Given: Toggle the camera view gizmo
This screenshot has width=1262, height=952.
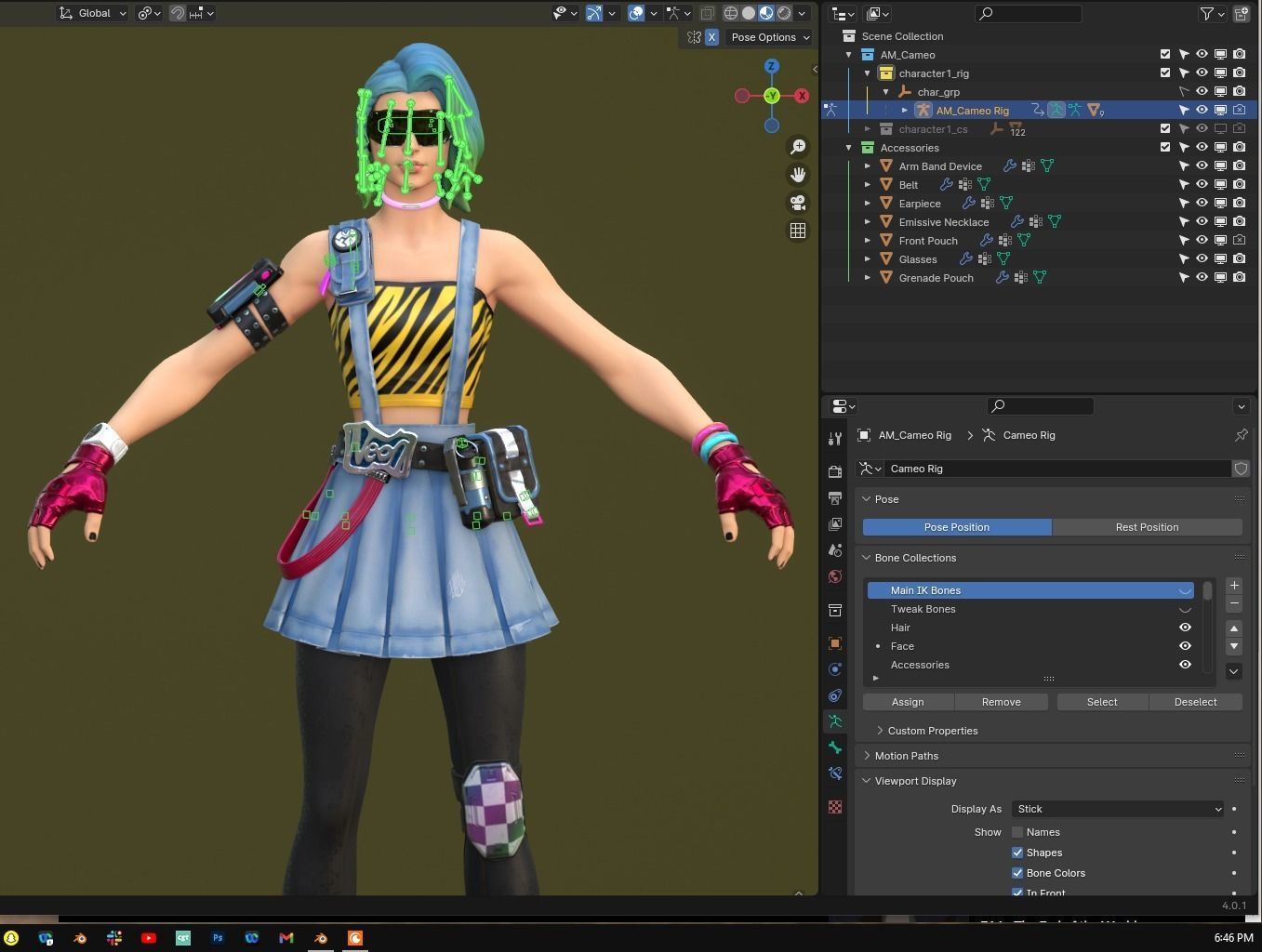Looking at the screenshot, I should coord(798,203).
